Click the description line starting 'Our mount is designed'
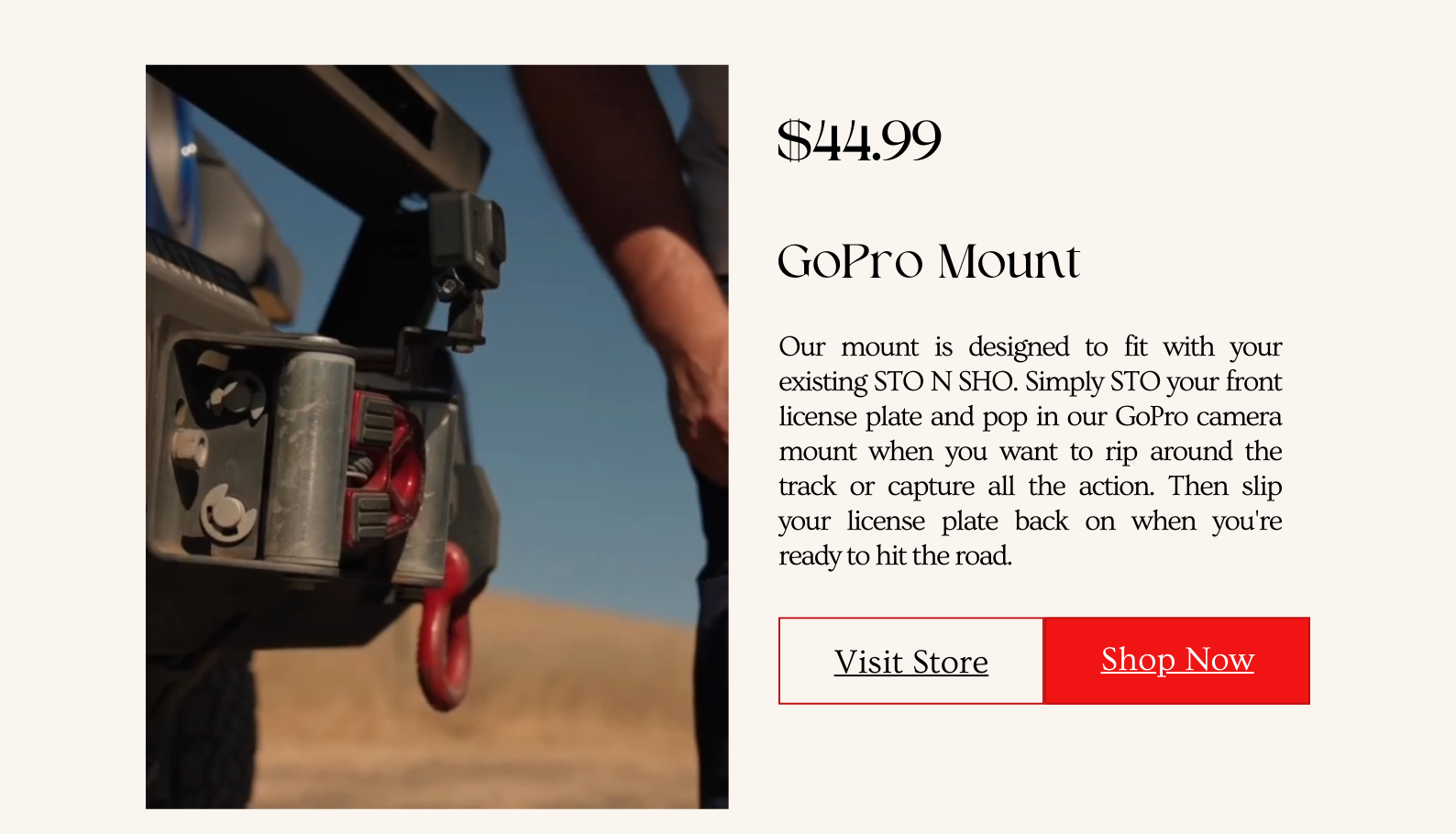Image resolution: width=1456 pixels, height=834 pixels. point(1031,346)
